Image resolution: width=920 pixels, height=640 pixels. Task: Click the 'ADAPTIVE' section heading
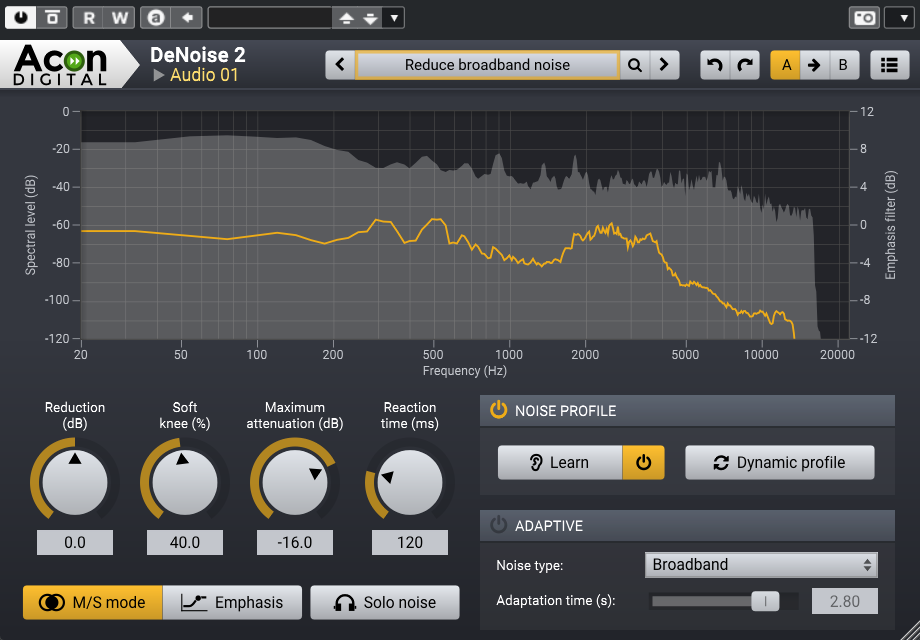click(549, 526)
